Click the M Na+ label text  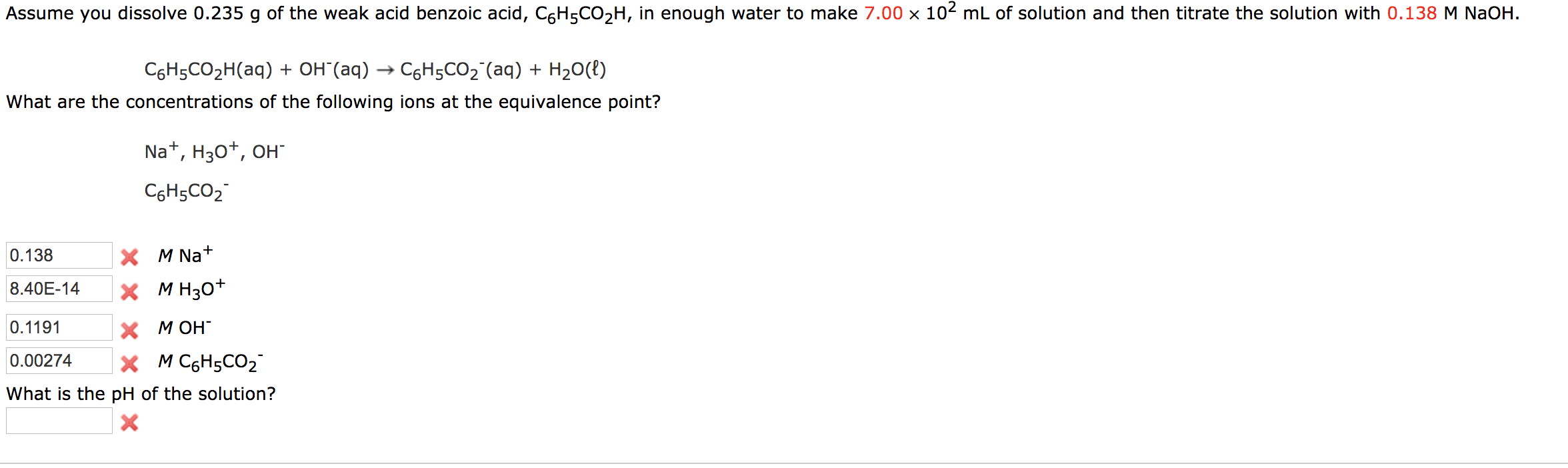(184, 256)
